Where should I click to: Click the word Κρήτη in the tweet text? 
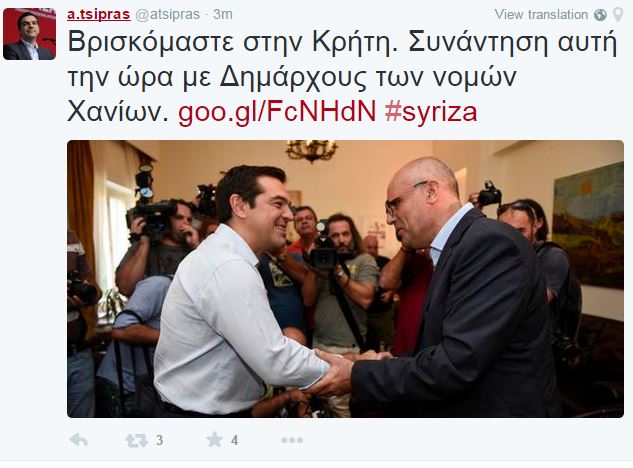click(x=355, y=42)
